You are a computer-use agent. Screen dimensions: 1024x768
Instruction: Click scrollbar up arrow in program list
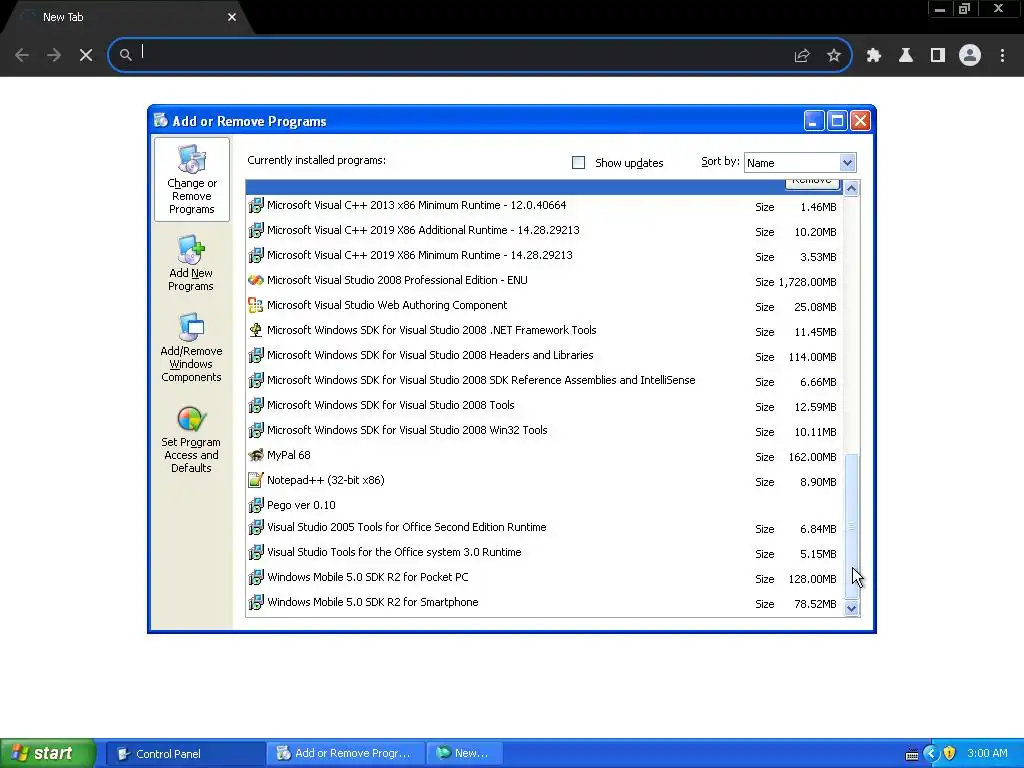(x=851, y=189)
